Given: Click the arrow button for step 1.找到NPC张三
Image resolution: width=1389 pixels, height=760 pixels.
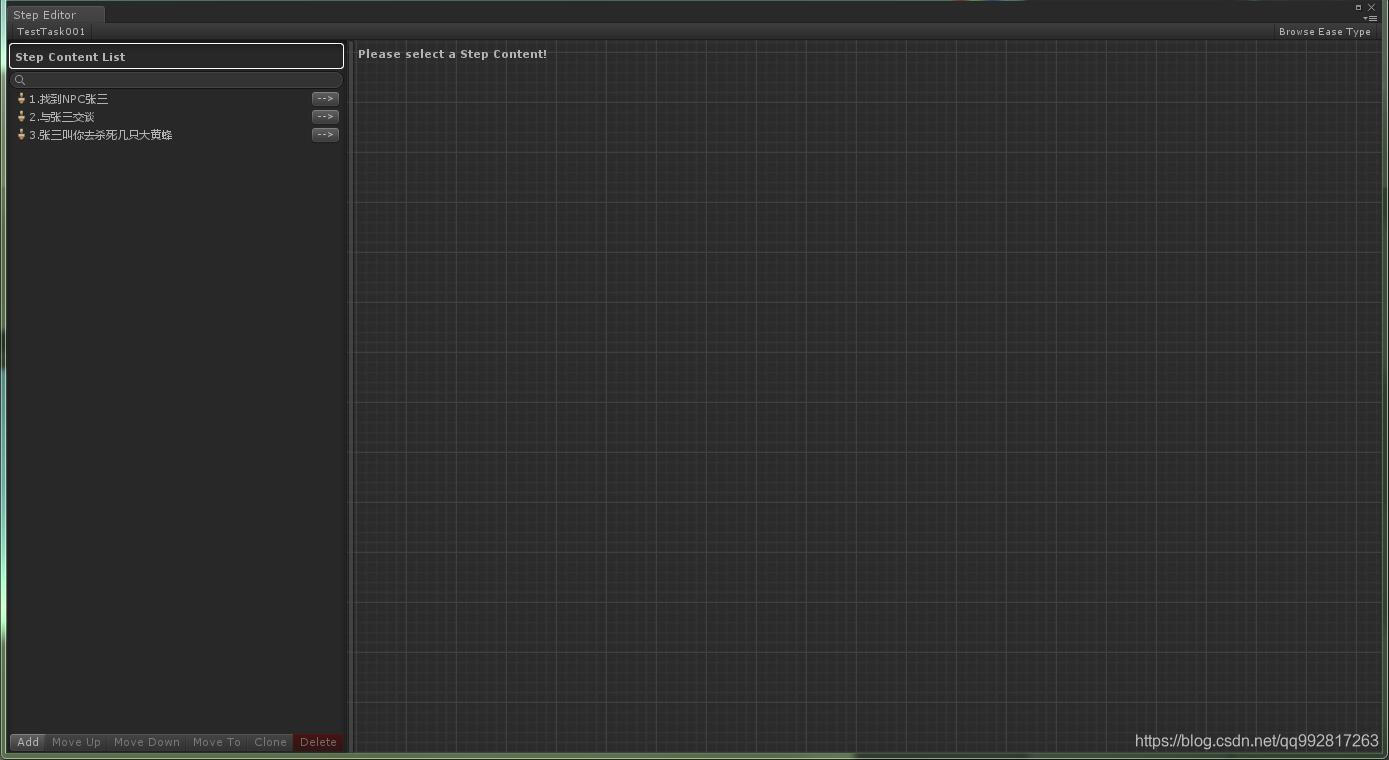Looking at the screenshot, I should pyautogui.click(x=325, y=99).
